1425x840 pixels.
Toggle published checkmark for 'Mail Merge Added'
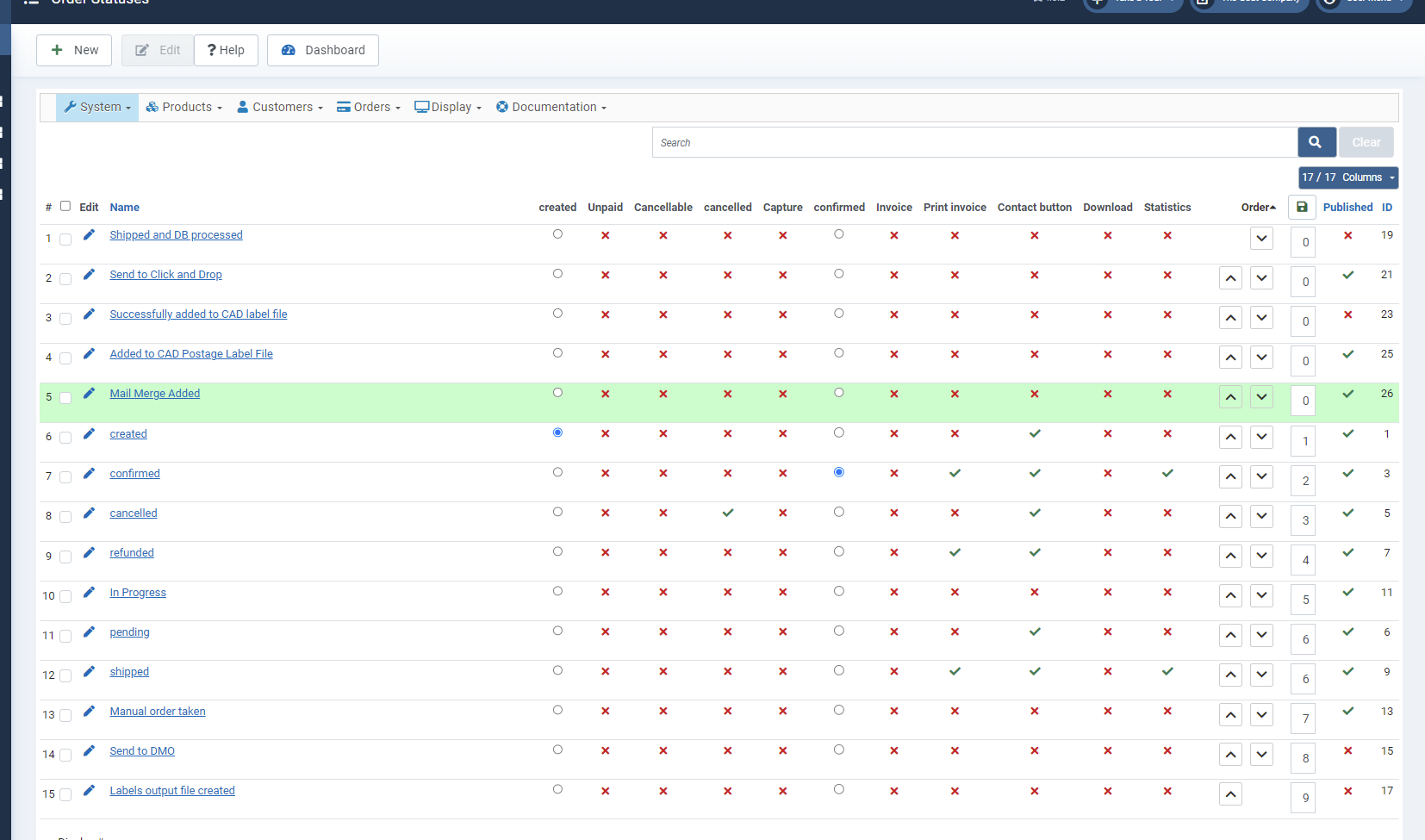pos(1347,394)
